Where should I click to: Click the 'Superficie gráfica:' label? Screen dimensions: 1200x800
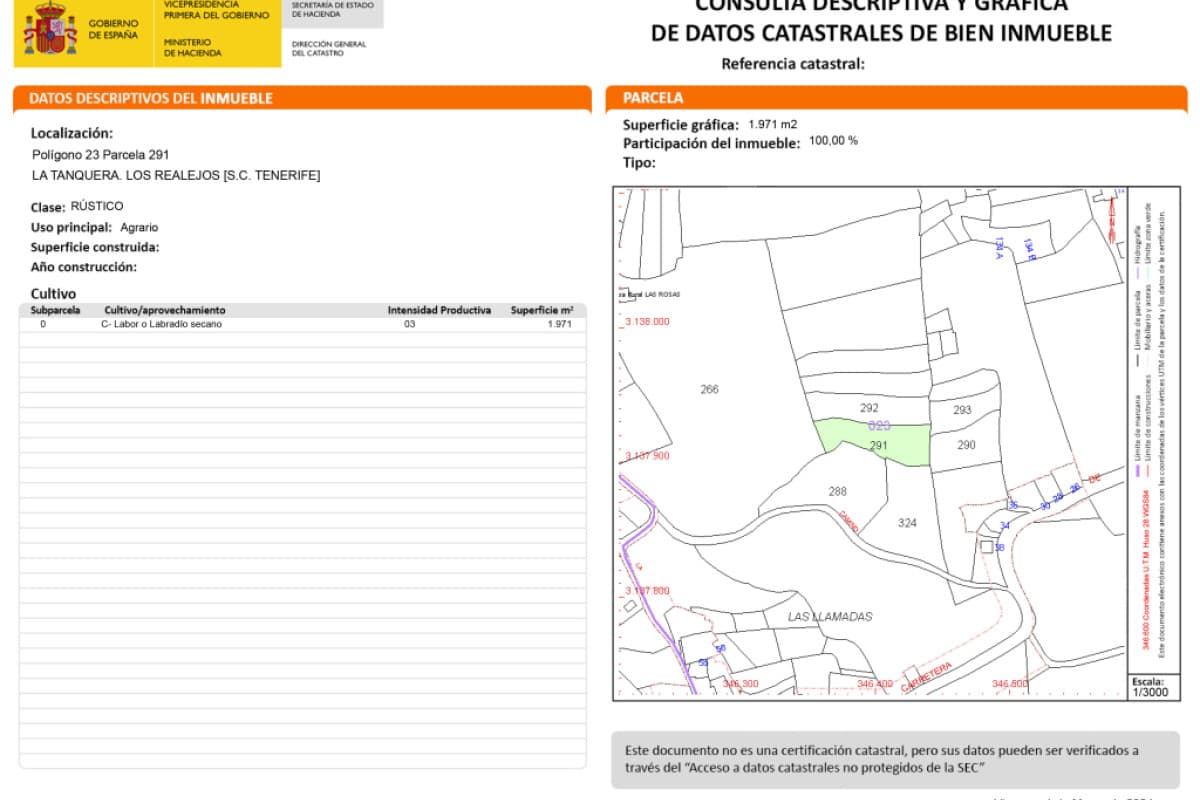681,125
